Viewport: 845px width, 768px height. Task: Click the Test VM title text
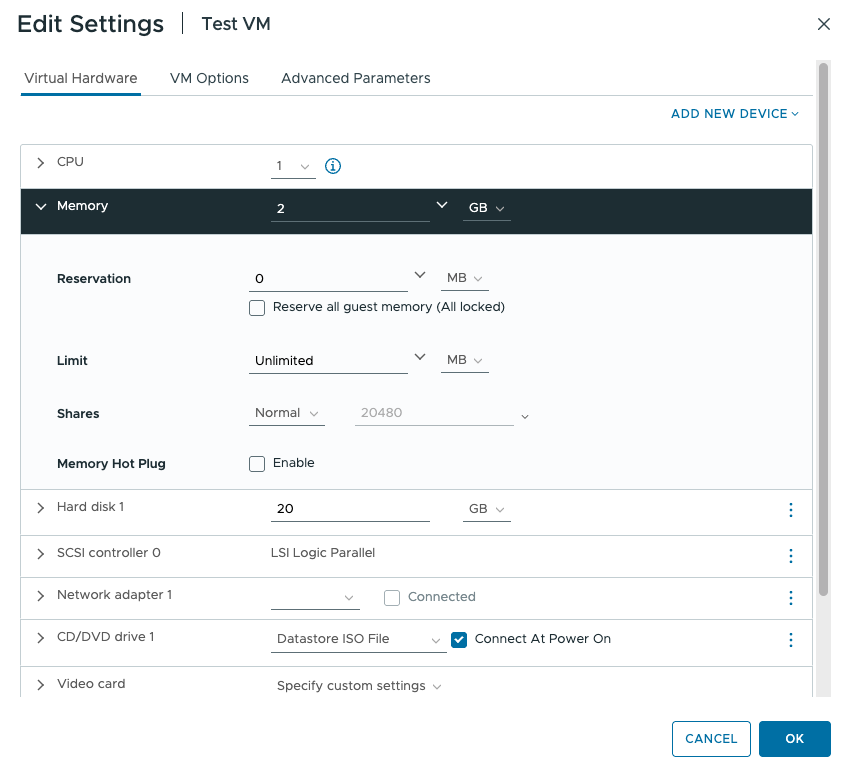(236, 24)
